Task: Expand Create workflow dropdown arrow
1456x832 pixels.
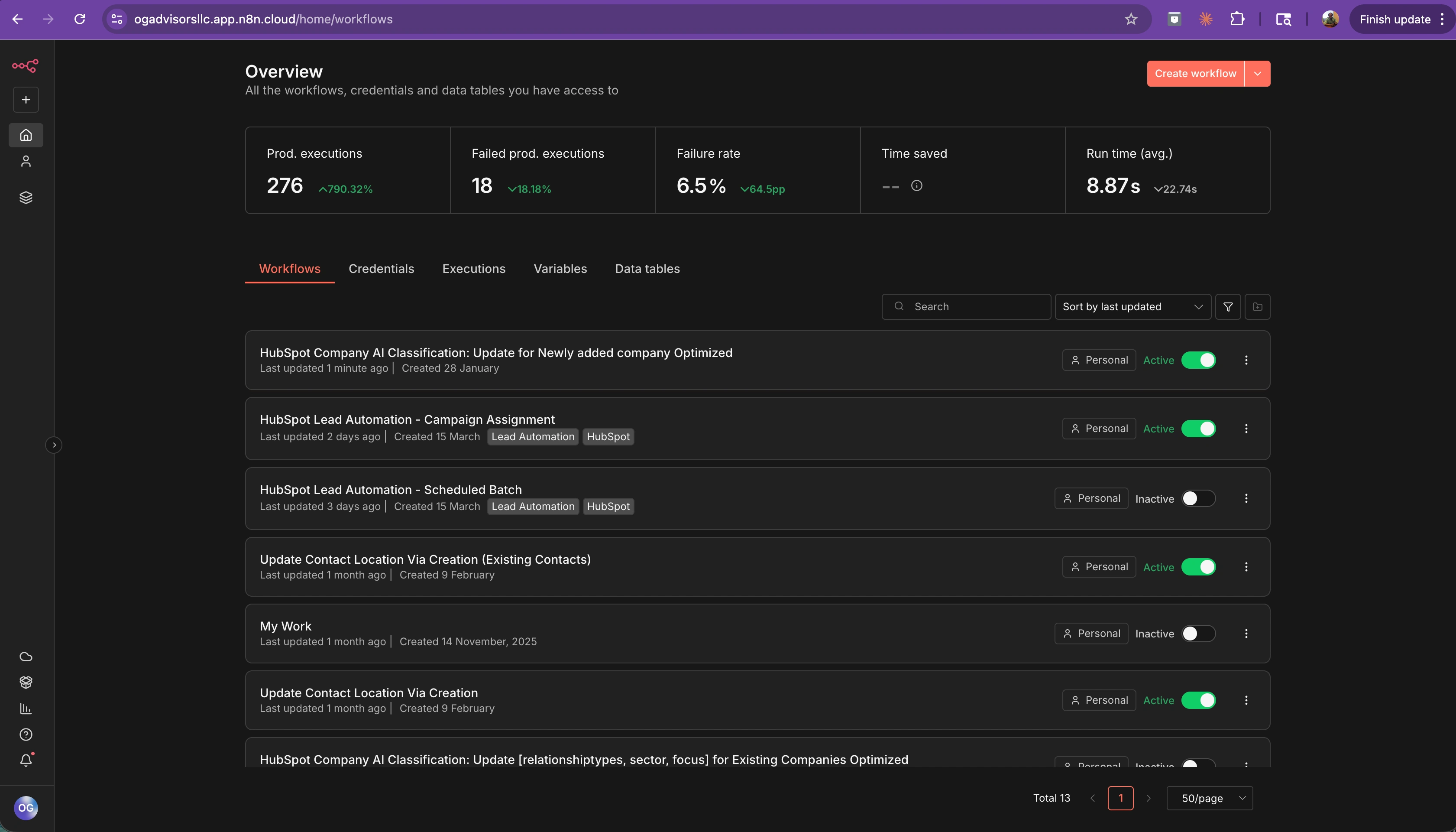Action: [1257, 74]
